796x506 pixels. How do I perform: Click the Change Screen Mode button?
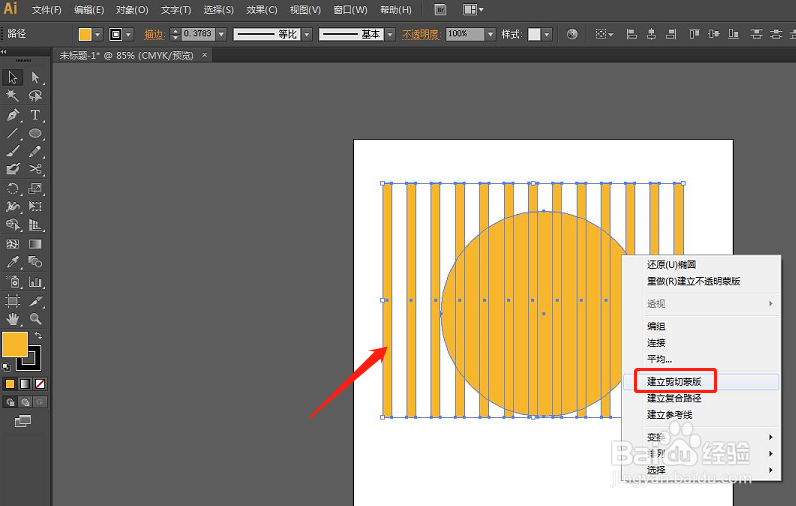click(23, 421)
